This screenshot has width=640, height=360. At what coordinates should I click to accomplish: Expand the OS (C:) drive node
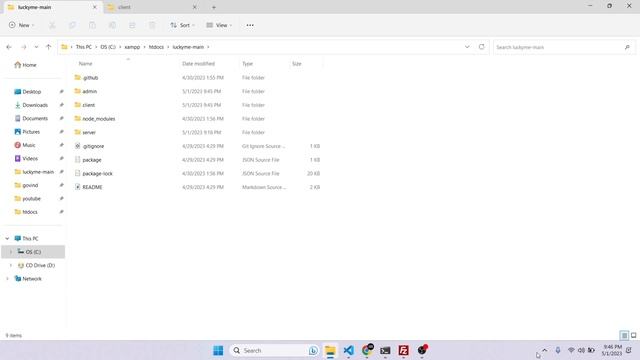click(x=11, y=252)
